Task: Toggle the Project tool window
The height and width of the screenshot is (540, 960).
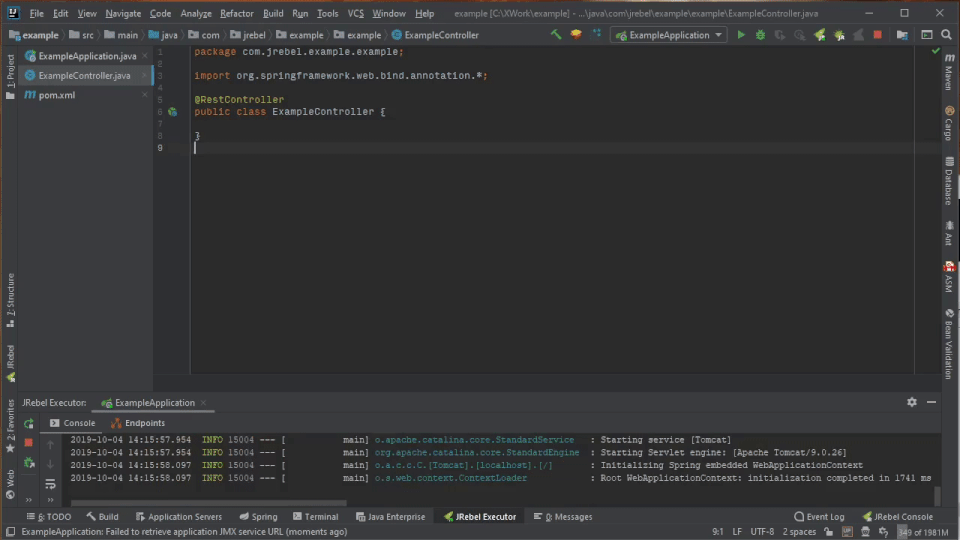Action: [10, 77]
